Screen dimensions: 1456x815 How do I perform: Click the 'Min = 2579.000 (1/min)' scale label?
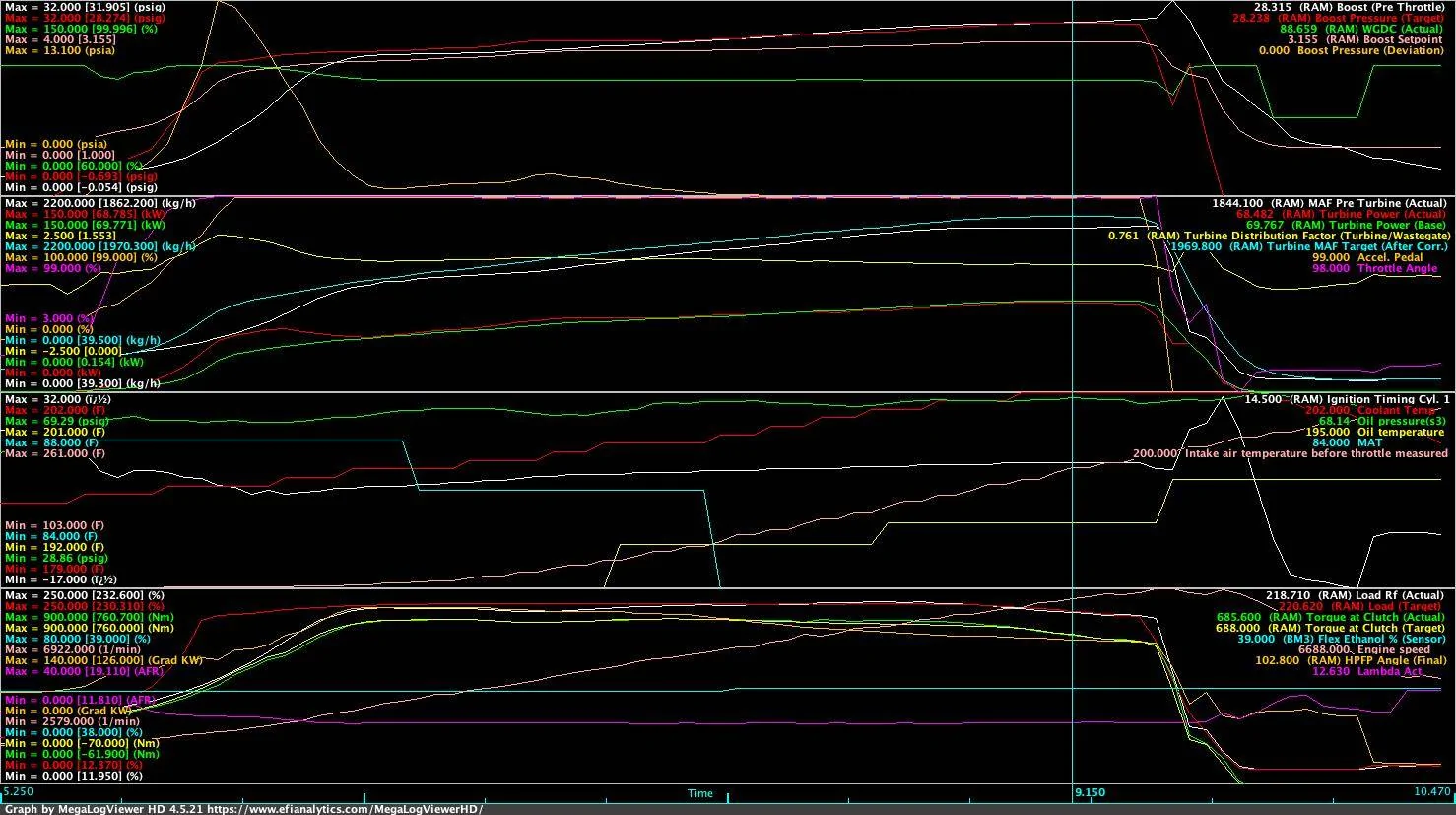[70, 721]
